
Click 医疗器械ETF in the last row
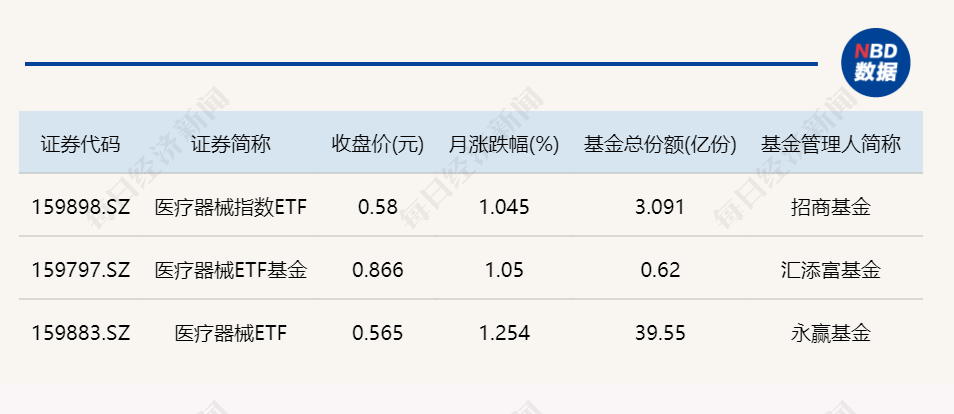[231, 333]
